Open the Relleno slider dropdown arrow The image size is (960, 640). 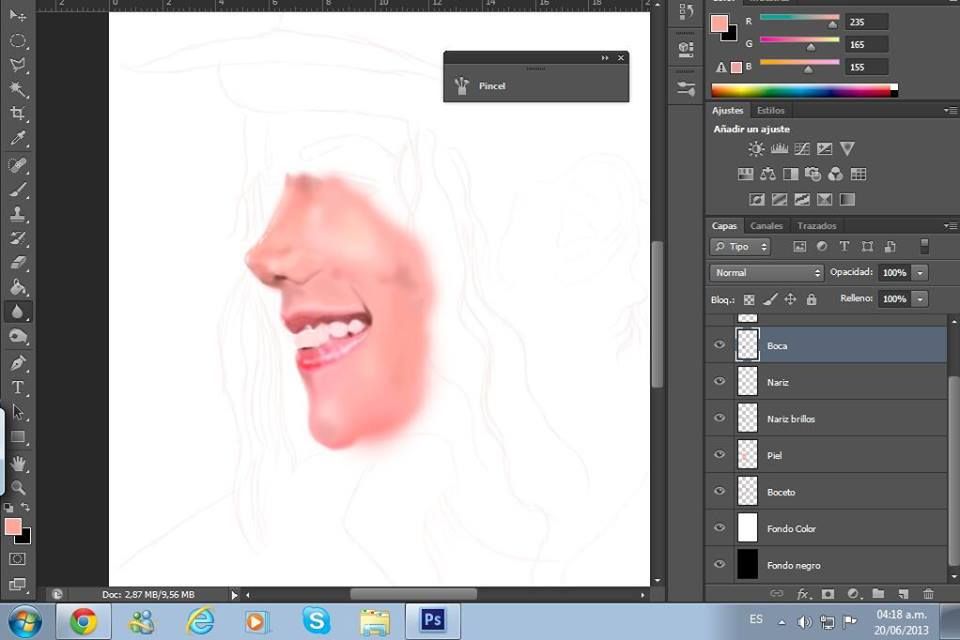(x=920, y=299)
